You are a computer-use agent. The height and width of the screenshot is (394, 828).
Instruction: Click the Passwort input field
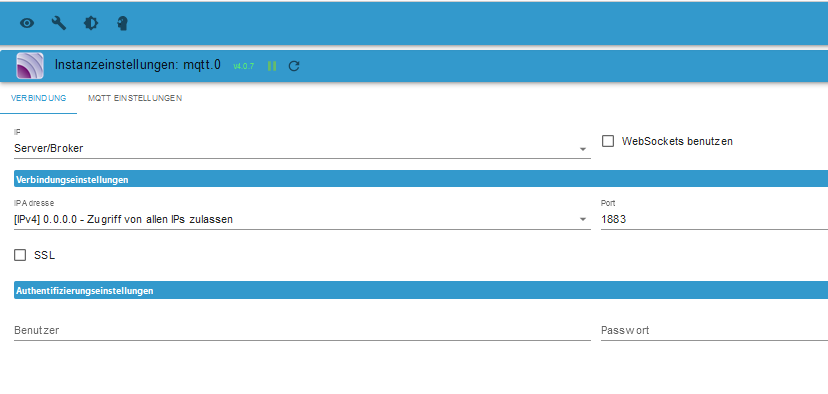[714, 331]
